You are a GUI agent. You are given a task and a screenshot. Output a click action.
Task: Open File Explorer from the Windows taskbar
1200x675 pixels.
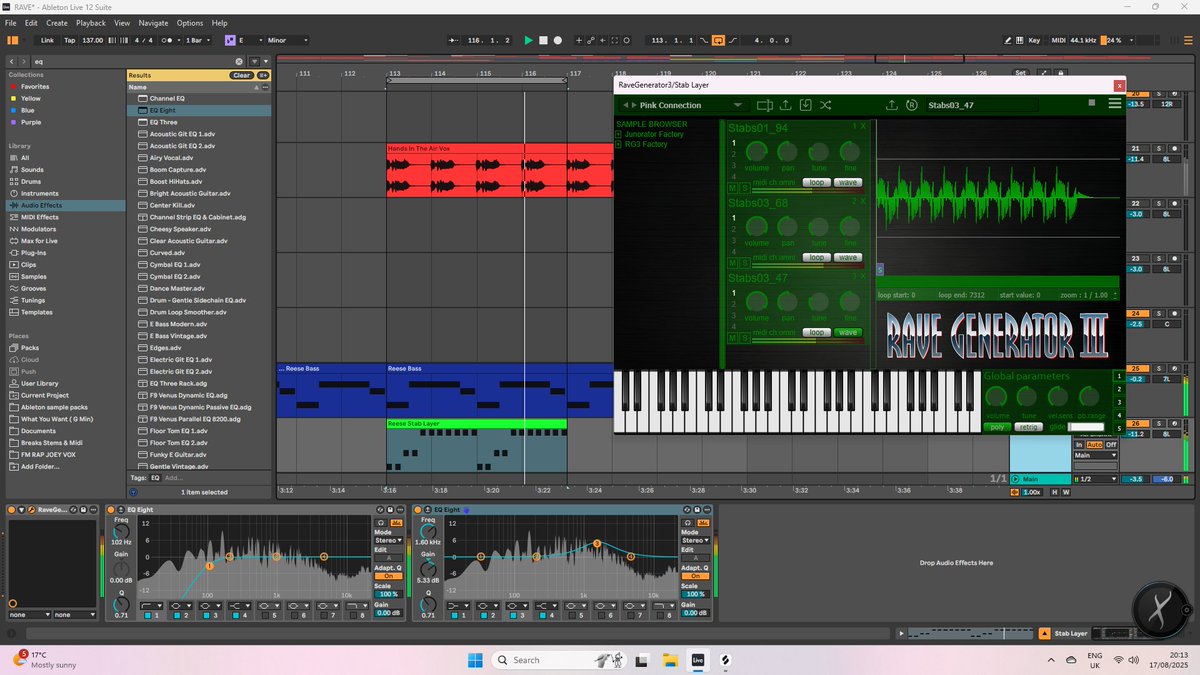tap(671, 660)
